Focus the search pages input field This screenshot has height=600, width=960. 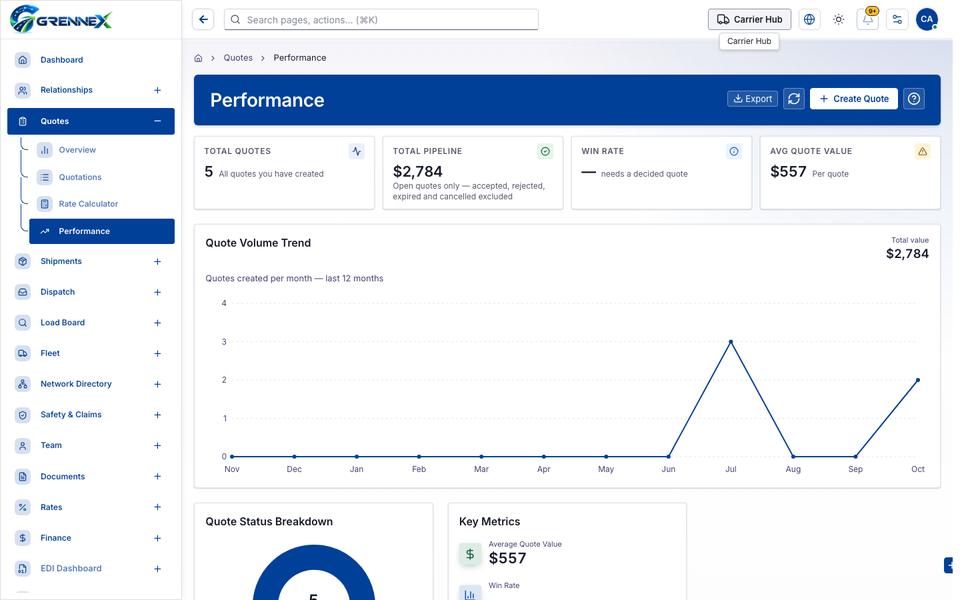pos(381,20)
